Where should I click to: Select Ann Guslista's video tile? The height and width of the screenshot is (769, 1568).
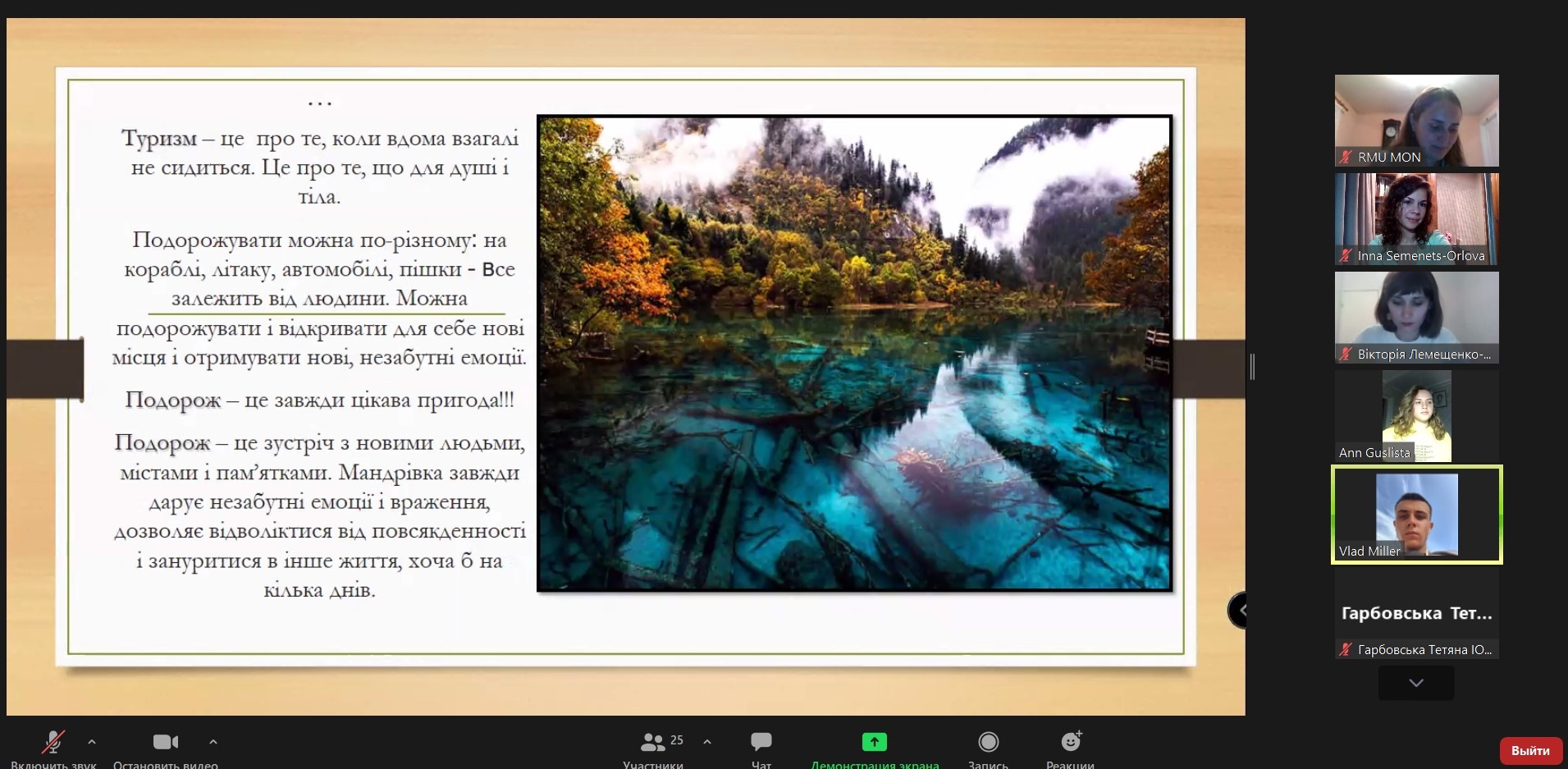pyautogui.click(x=1416, y=415)
